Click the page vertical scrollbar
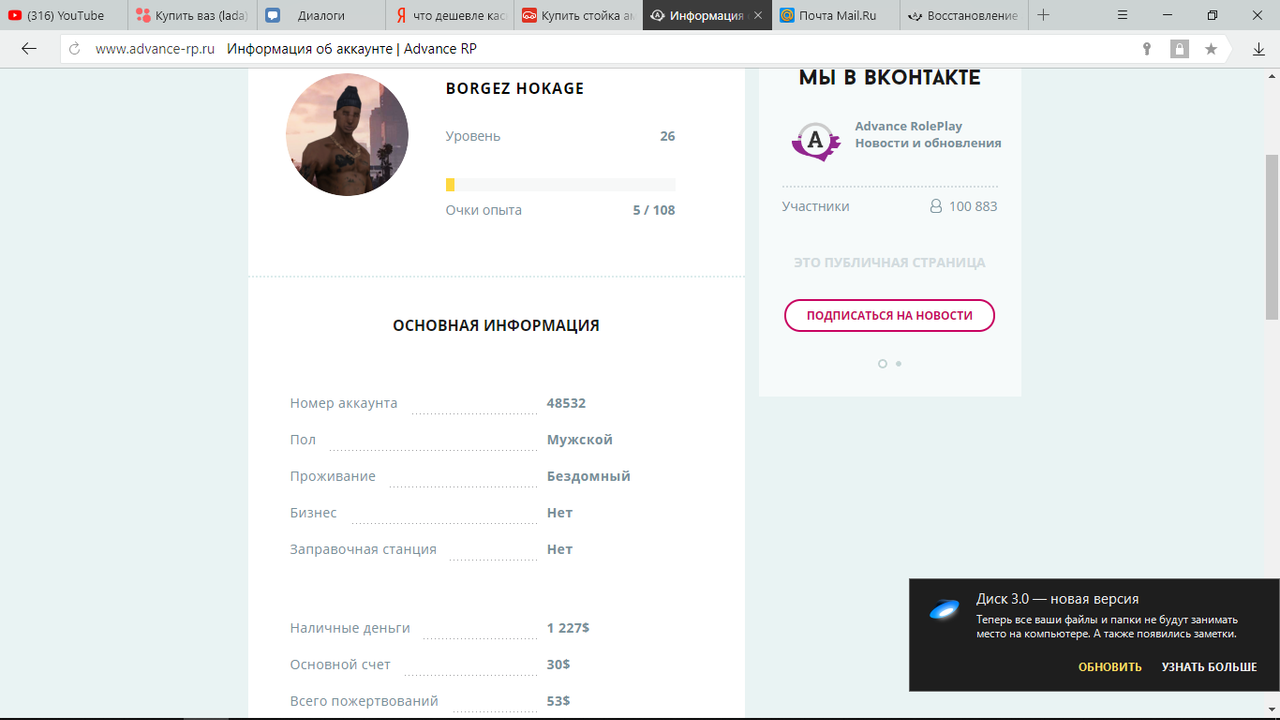The width and height of the screenshot is (1280, 720). 1272,238
